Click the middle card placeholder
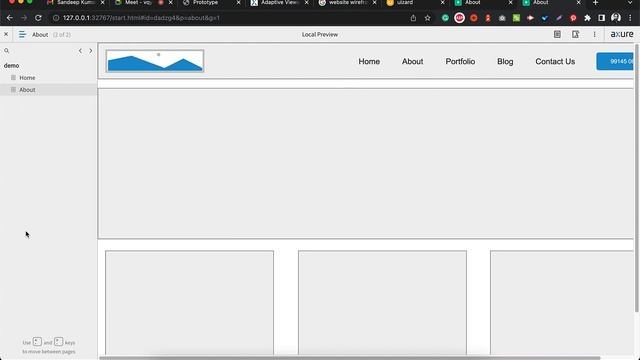 pyautogui.click(x=382, y=302)
